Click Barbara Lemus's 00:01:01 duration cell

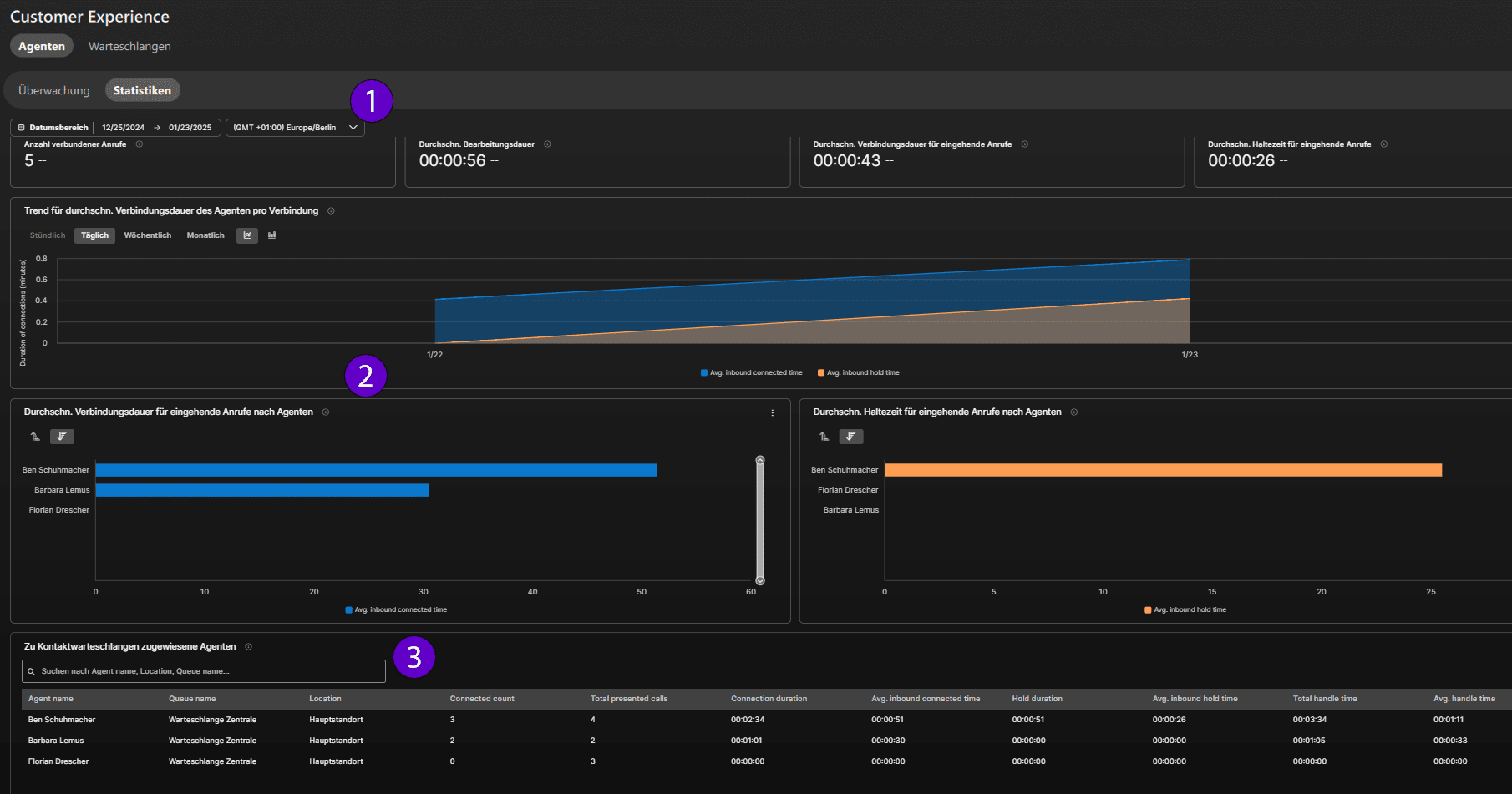tap(746, 741)
